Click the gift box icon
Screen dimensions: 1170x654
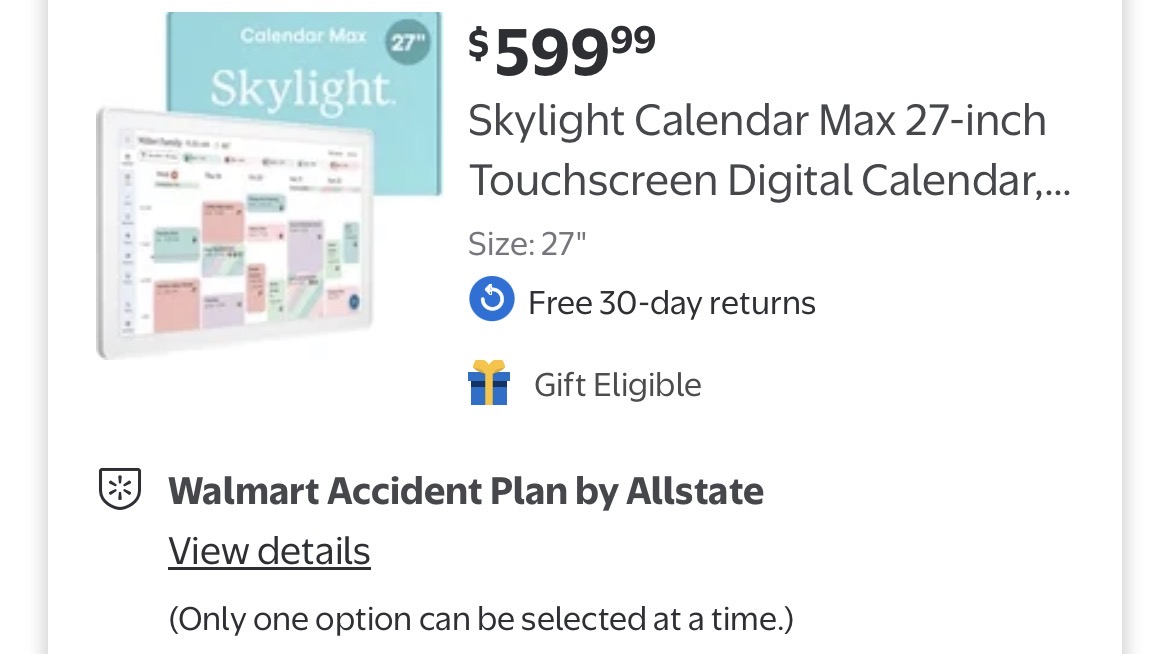tap(489, 384)
